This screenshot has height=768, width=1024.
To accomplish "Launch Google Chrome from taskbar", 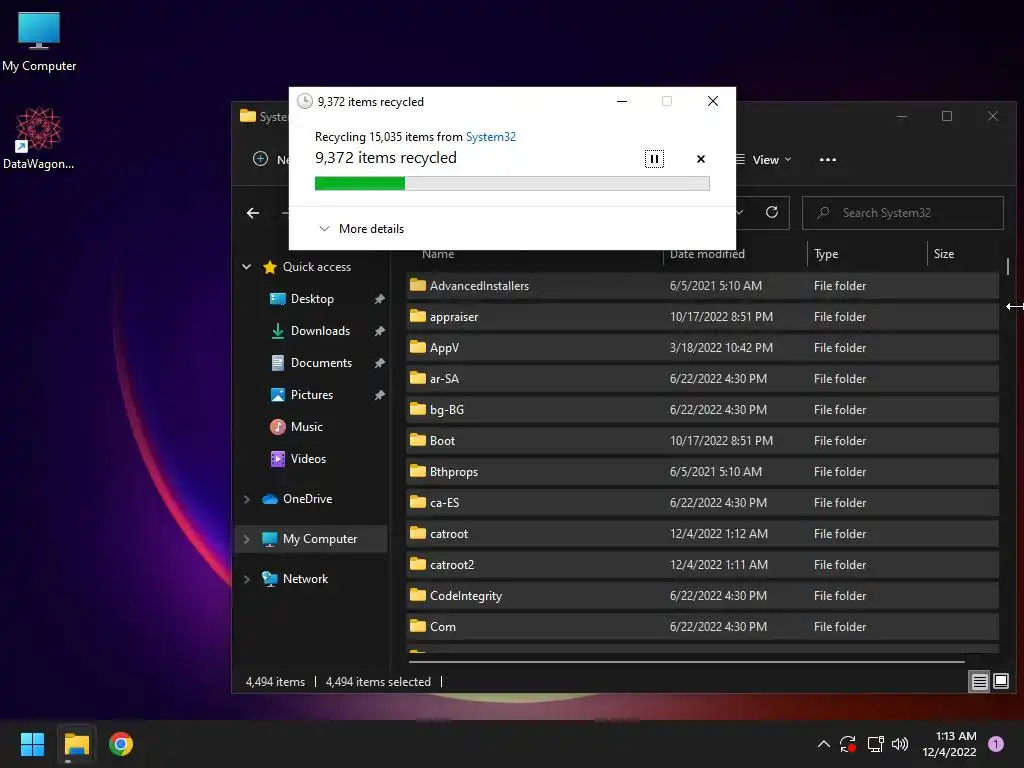I will tap(121, 744).
